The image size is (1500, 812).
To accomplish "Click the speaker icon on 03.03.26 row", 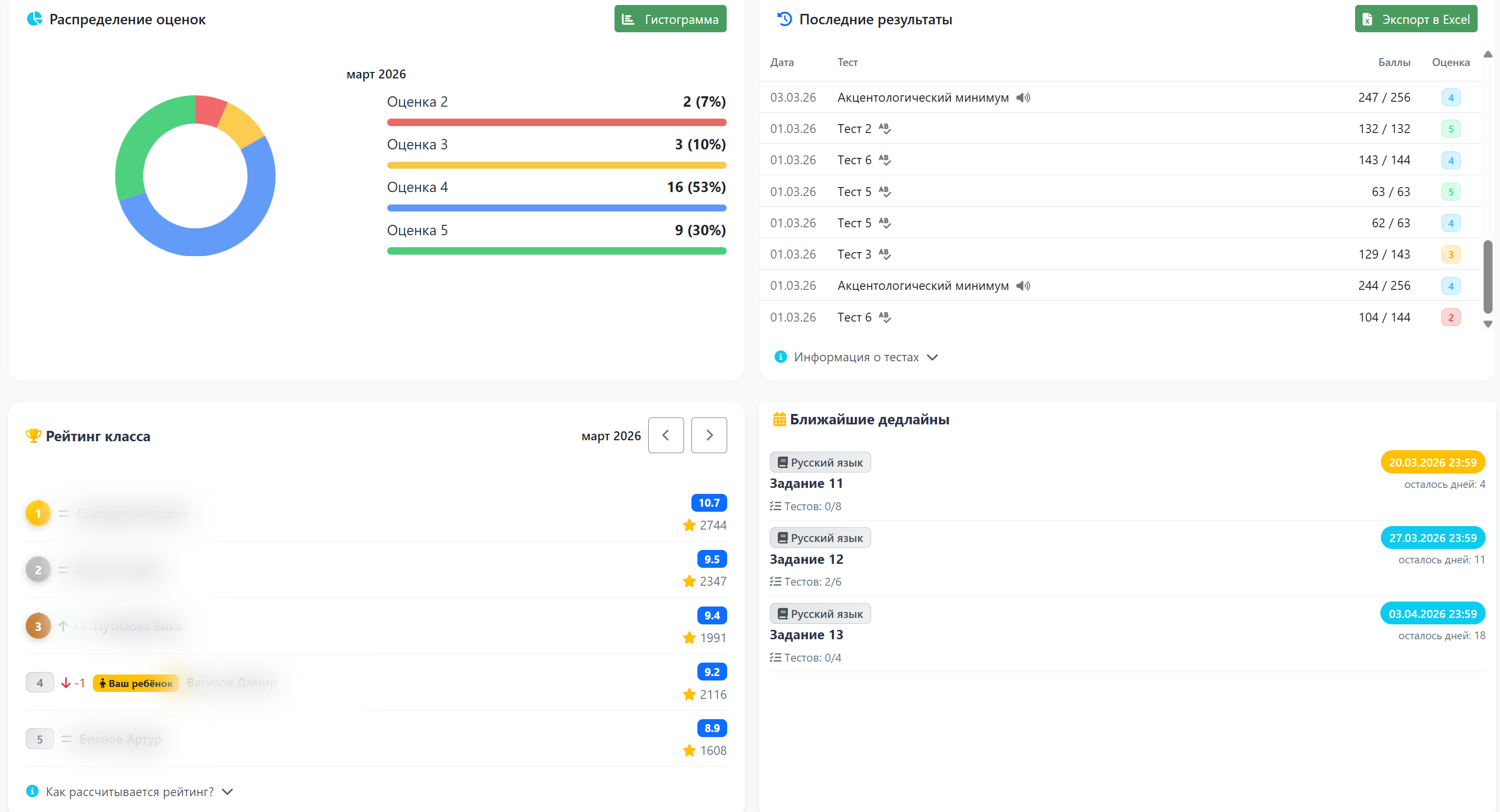I will pyautogui.click(x=1023, y=98).
